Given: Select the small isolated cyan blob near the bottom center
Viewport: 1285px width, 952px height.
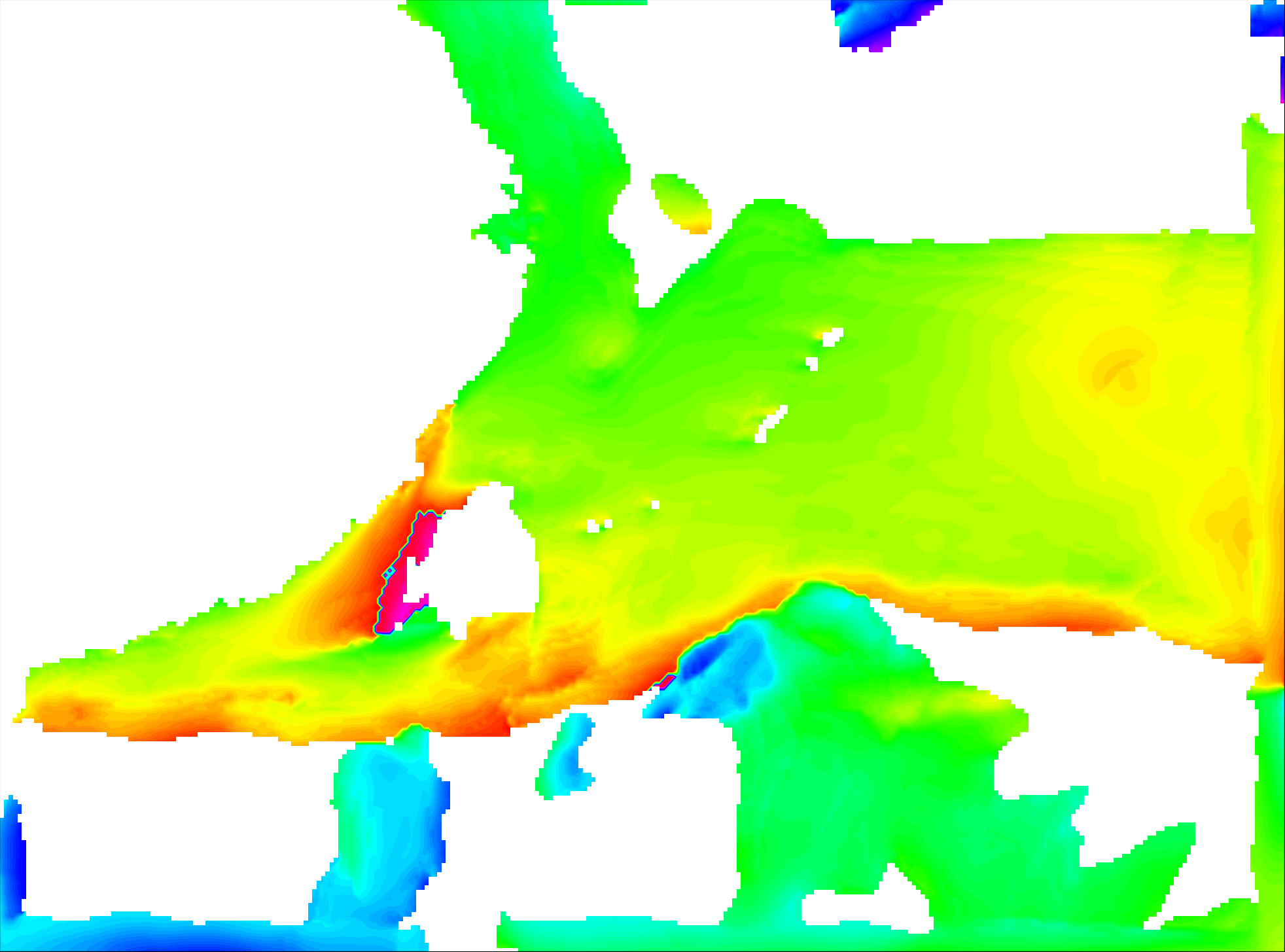Looking at the screenshot, I should tap(566, 756).
